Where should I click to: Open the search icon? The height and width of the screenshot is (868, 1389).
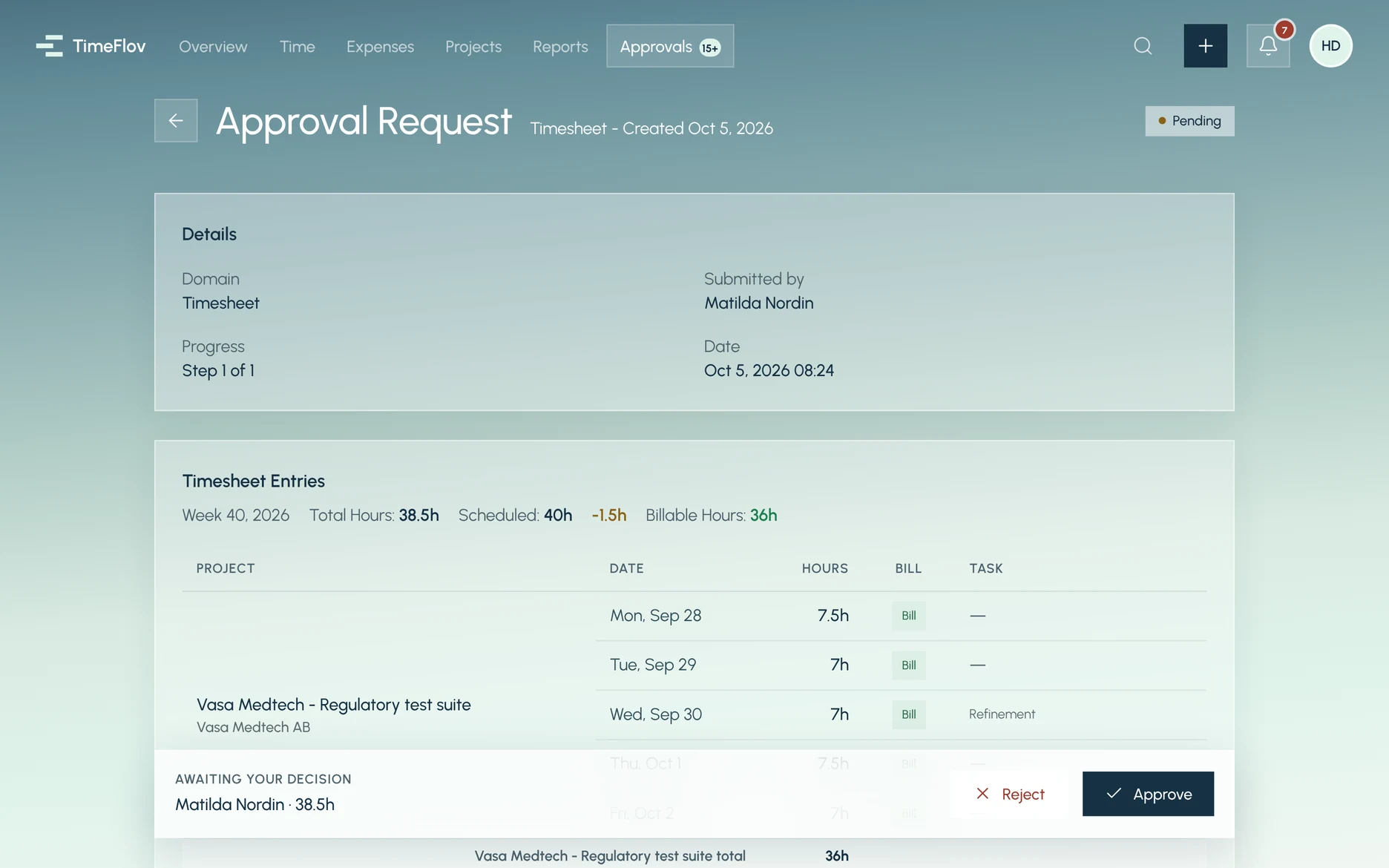tap(1143, 46)
